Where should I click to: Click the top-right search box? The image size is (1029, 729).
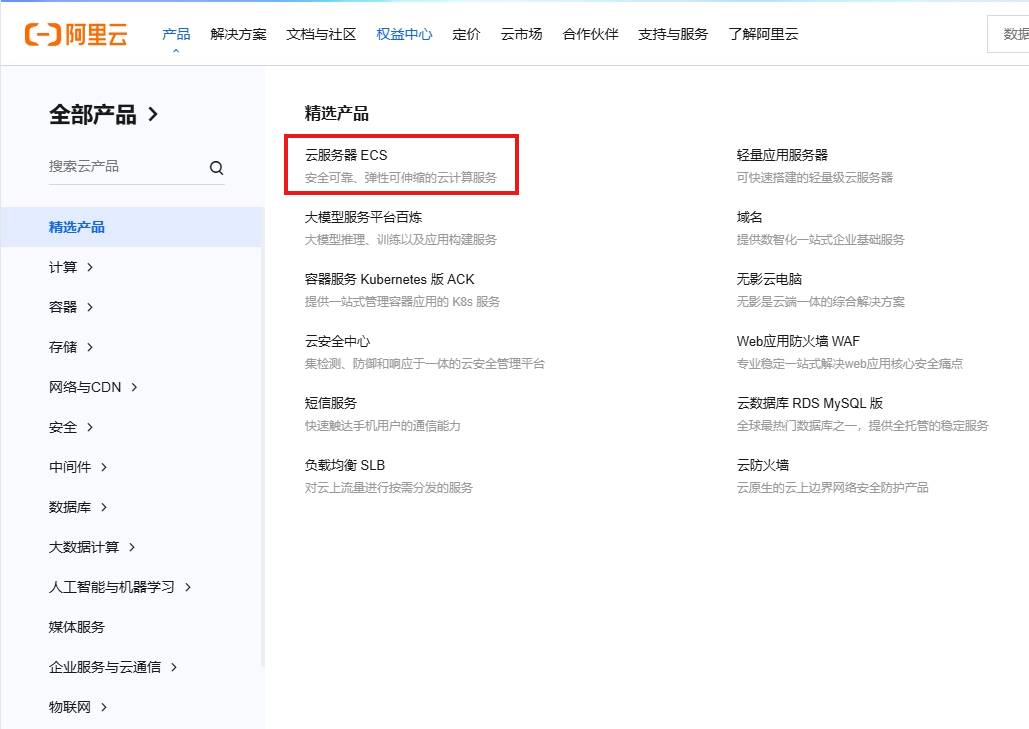1008,34
